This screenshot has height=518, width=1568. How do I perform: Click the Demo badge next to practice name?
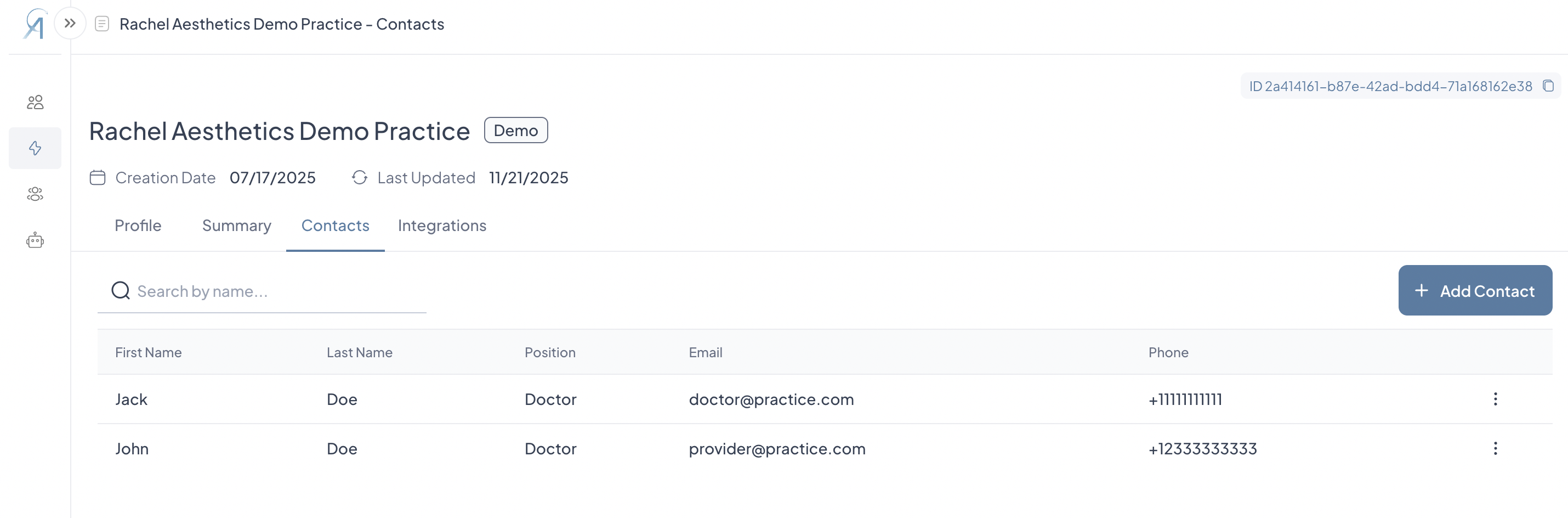point(515,131)
